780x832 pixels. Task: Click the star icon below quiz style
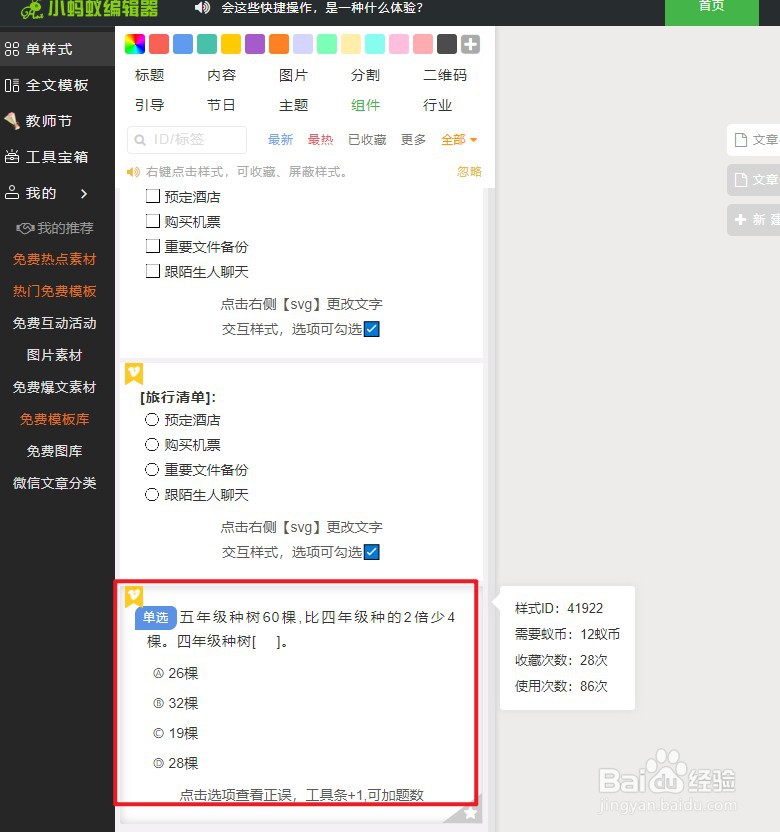click(x=470, y=813)
